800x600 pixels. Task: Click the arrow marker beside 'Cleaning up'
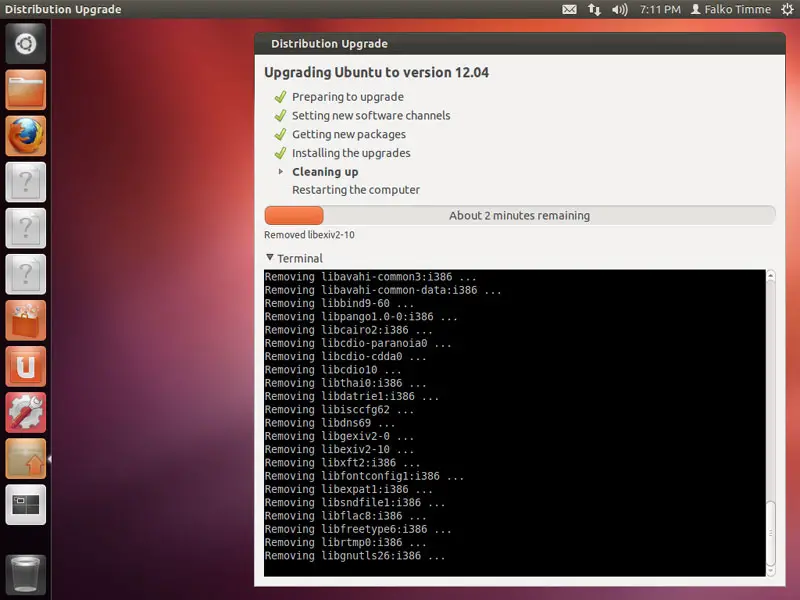coord(281,171)
